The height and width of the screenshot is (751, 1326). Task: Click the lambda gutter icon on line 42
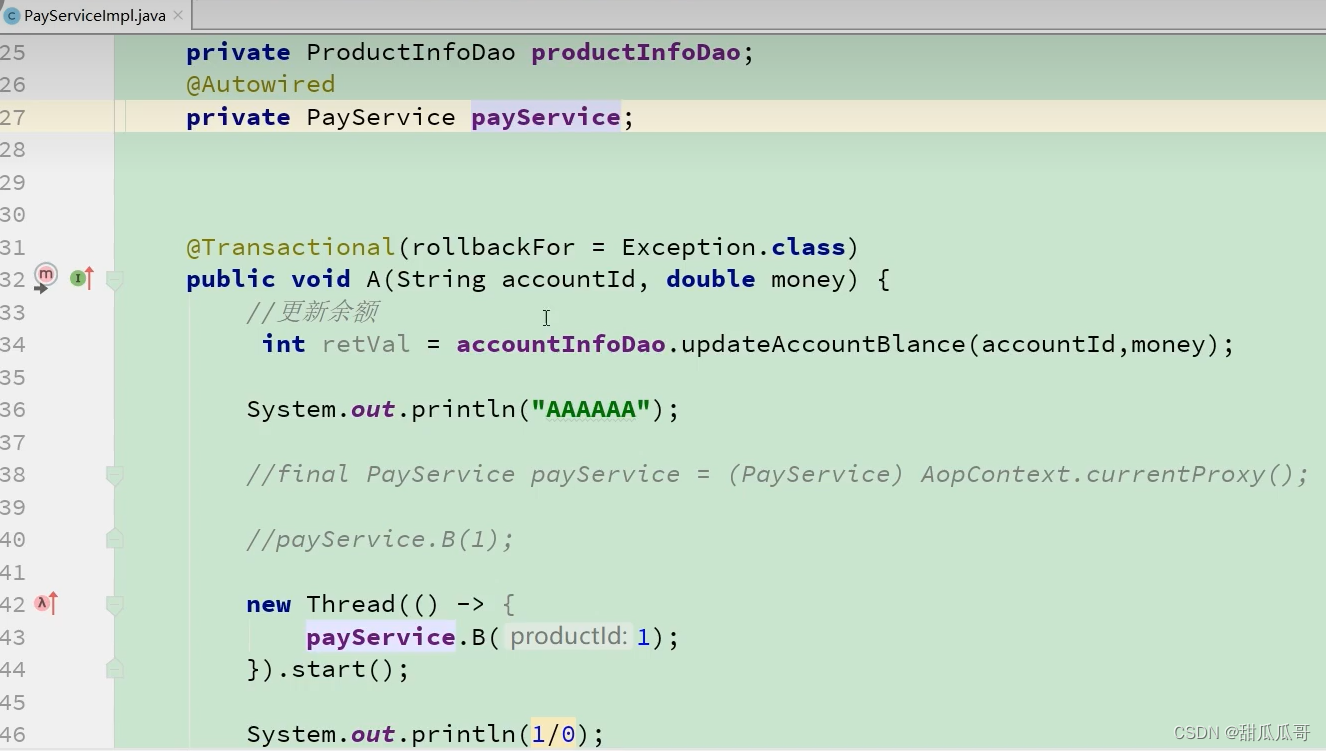point(46,603)
